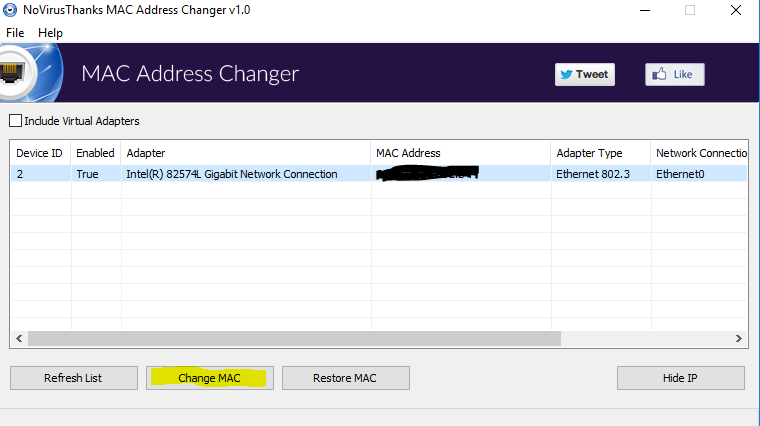The height and width of the screenshot is (426, 760).
Task: Click the horizontal scrollbar thumb
Action: [x=294, y=338]
